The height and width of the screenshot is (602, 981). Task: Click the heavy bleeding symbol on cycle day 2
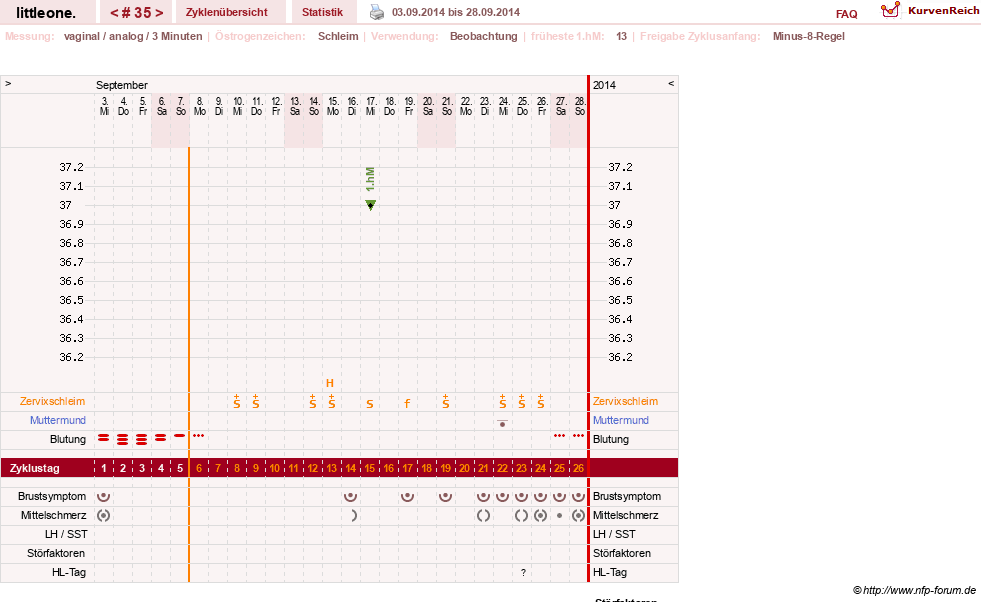123,439
